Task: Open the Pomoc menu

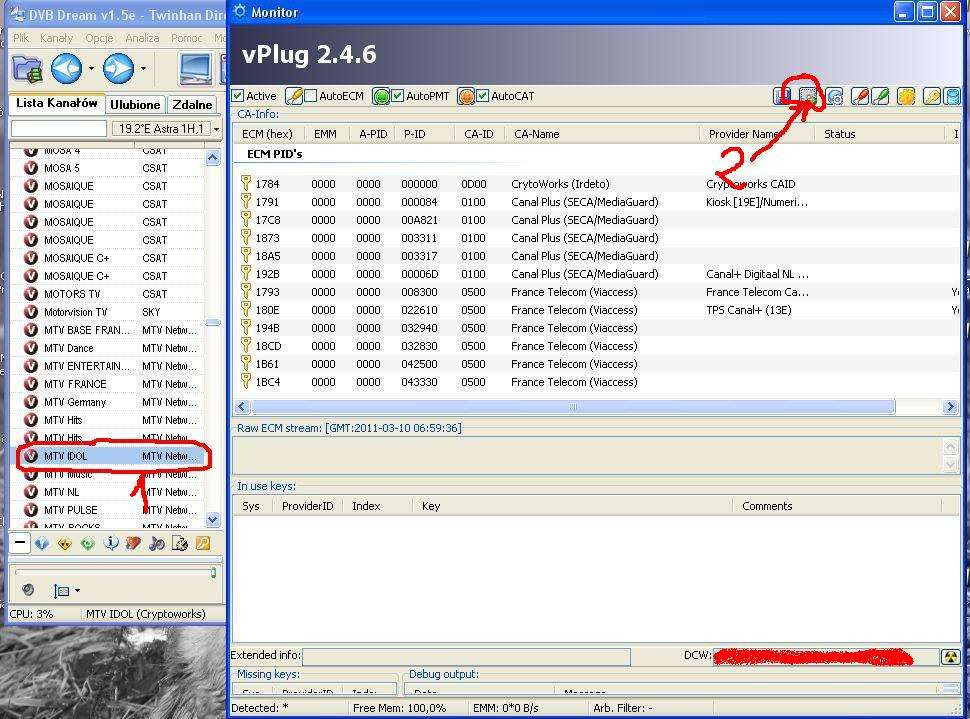Action: (186, 38)
